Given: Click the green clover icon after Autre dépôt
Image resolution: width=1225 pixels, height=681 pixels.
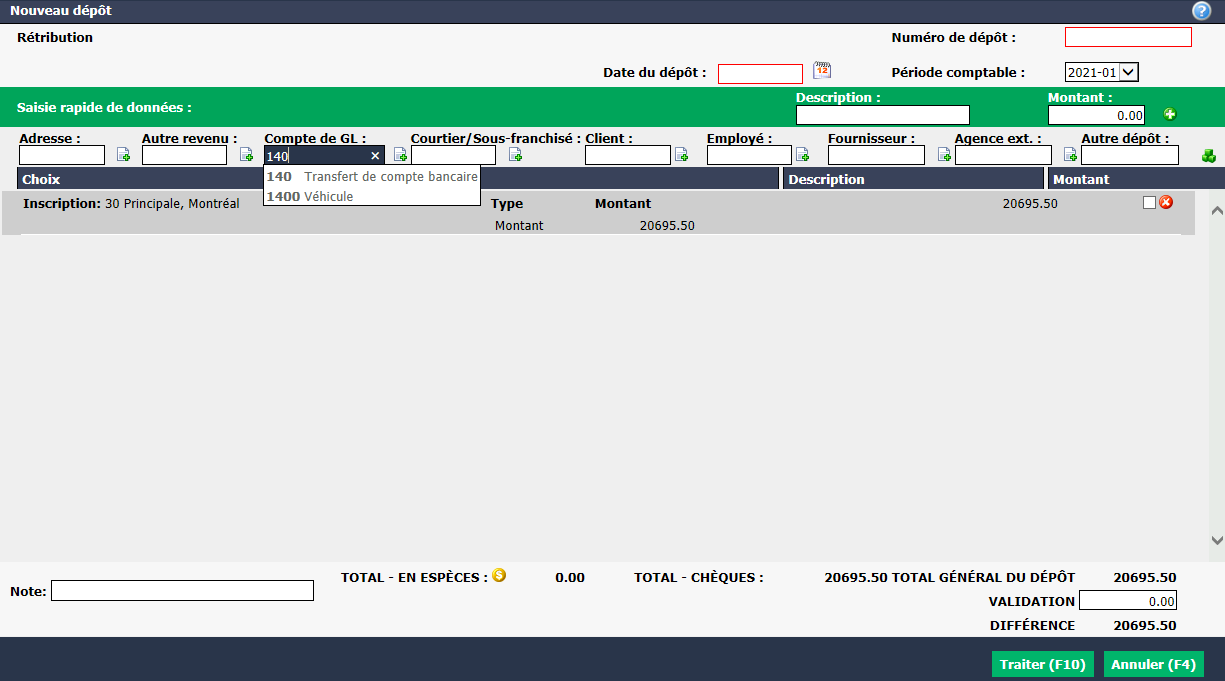Looking at the screenshot, I should (1208, 156).
